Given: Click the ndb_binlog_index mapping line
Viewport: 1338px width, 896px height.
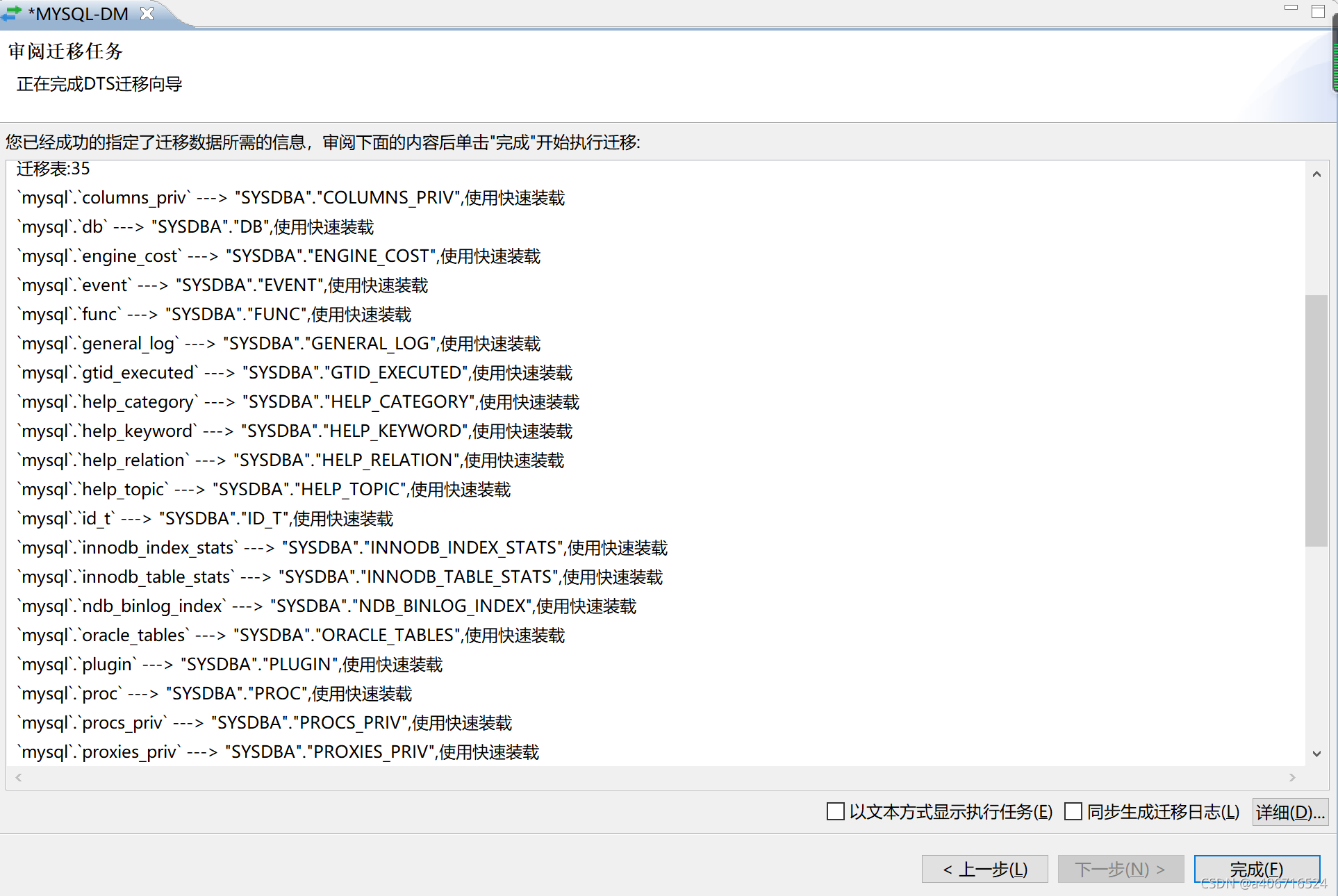Looking at the screenshot, I should point(327,606).
